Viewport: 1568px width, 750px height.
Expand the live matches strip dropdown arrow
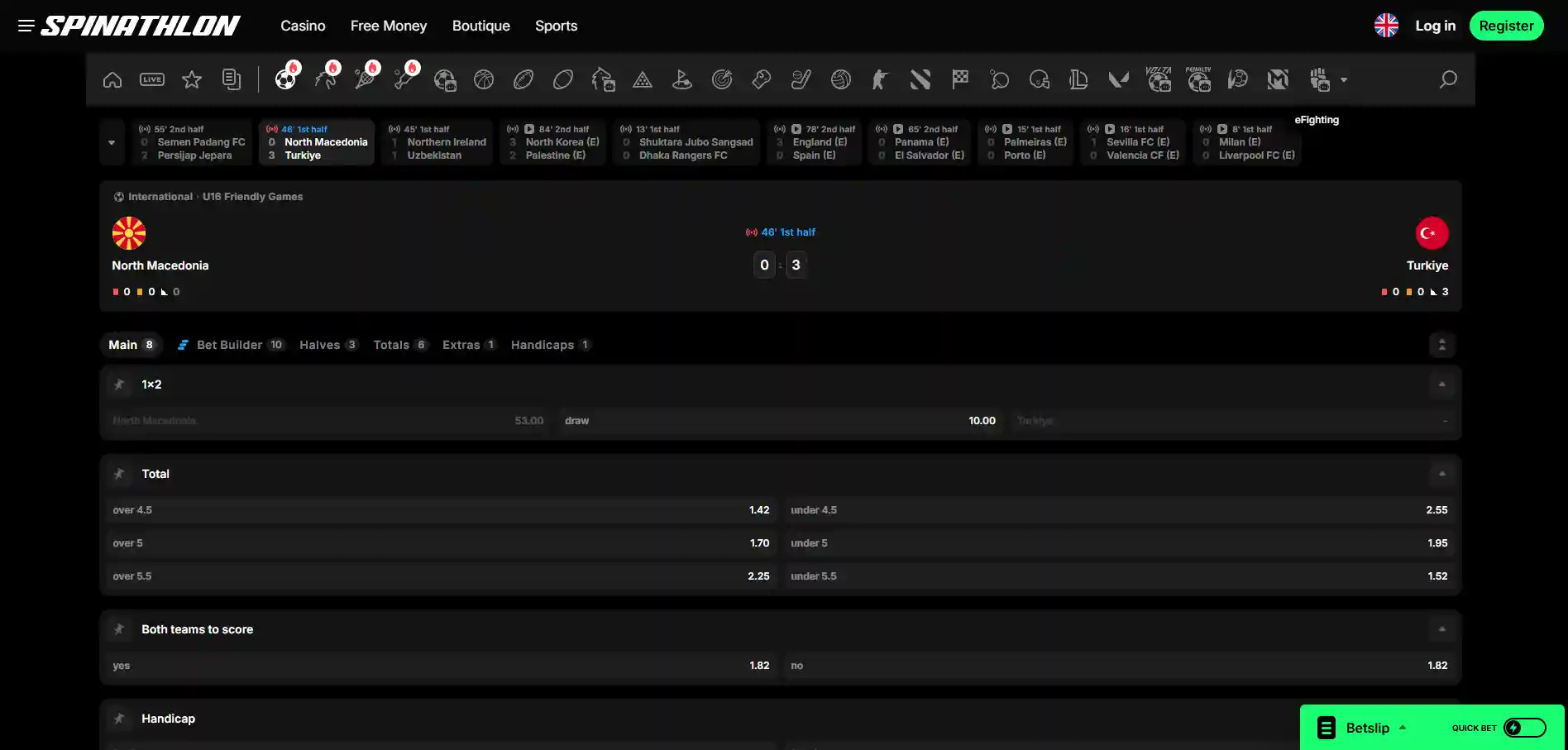coord(112,142)
